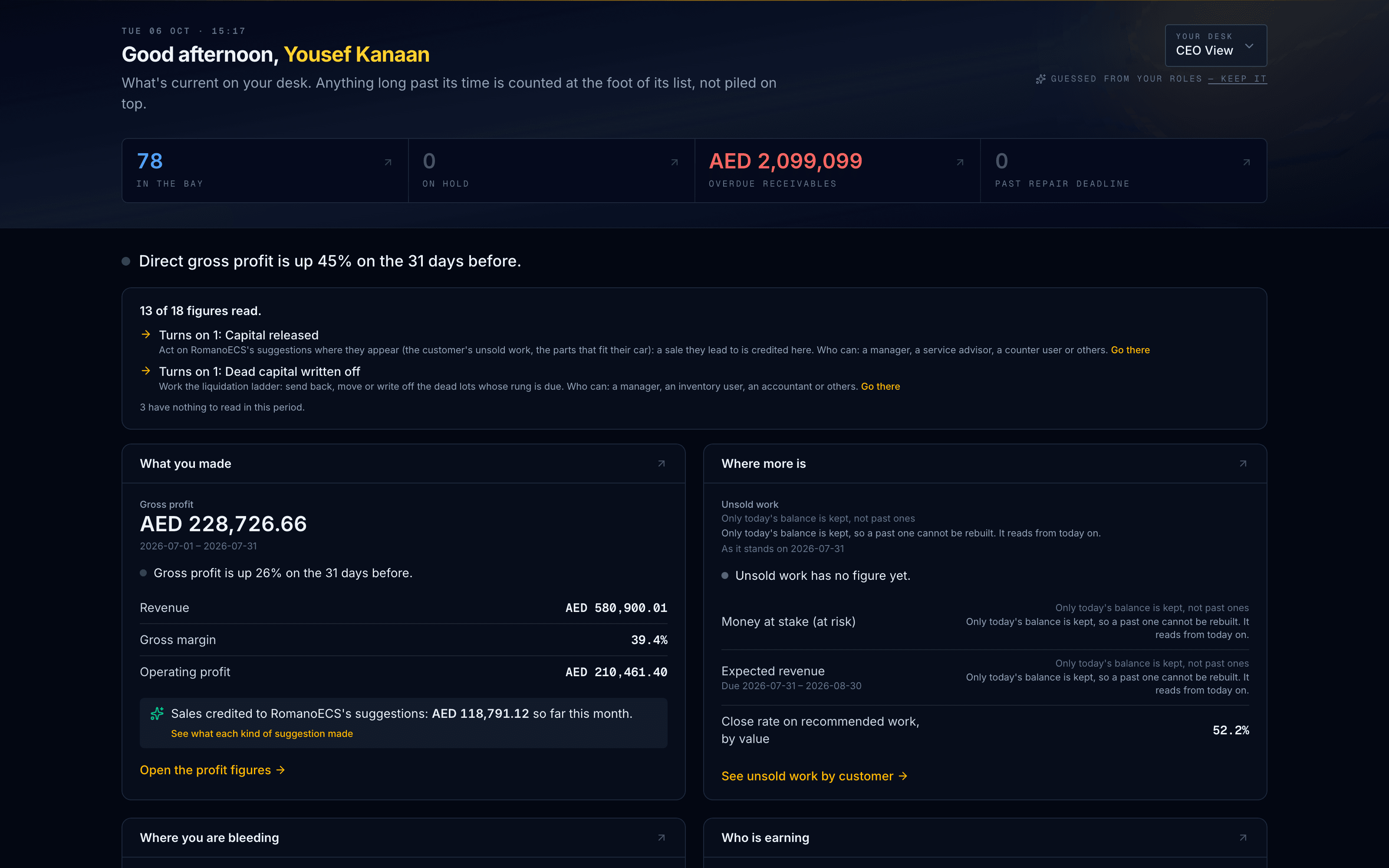Click Unsold work has no figure yet
The height and width of the screenshot is (868, 1389).
click(823, 575)
